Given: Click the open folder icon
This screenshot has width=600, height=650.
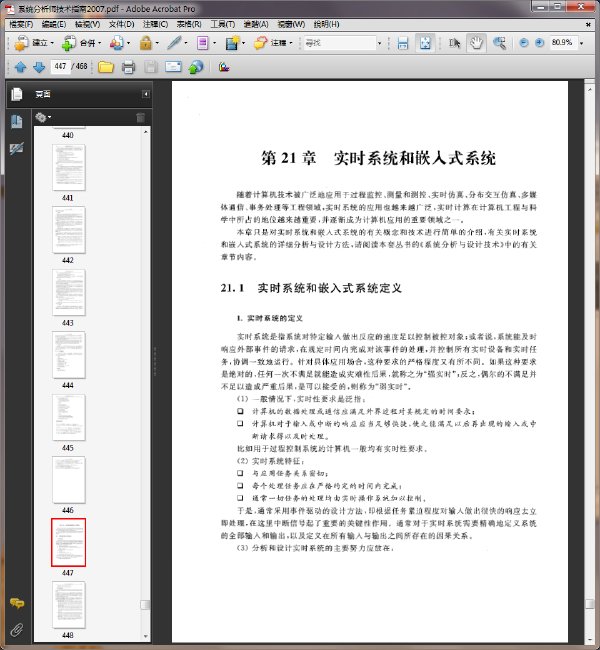Looking at the screenshot, I should 106,67.
